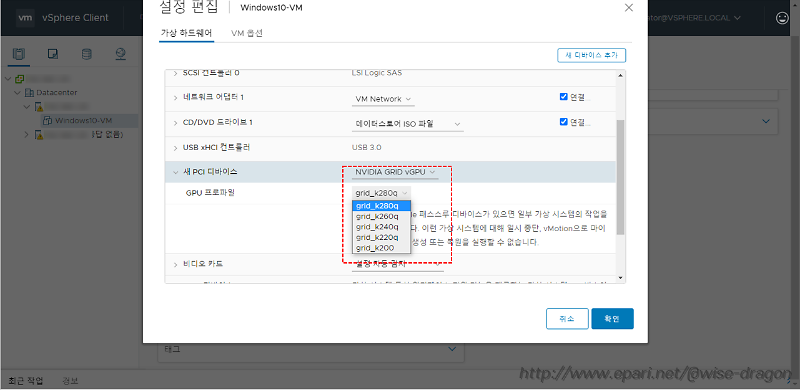Click the GPU 프로파일 label
800x390 pixels.
210,192
